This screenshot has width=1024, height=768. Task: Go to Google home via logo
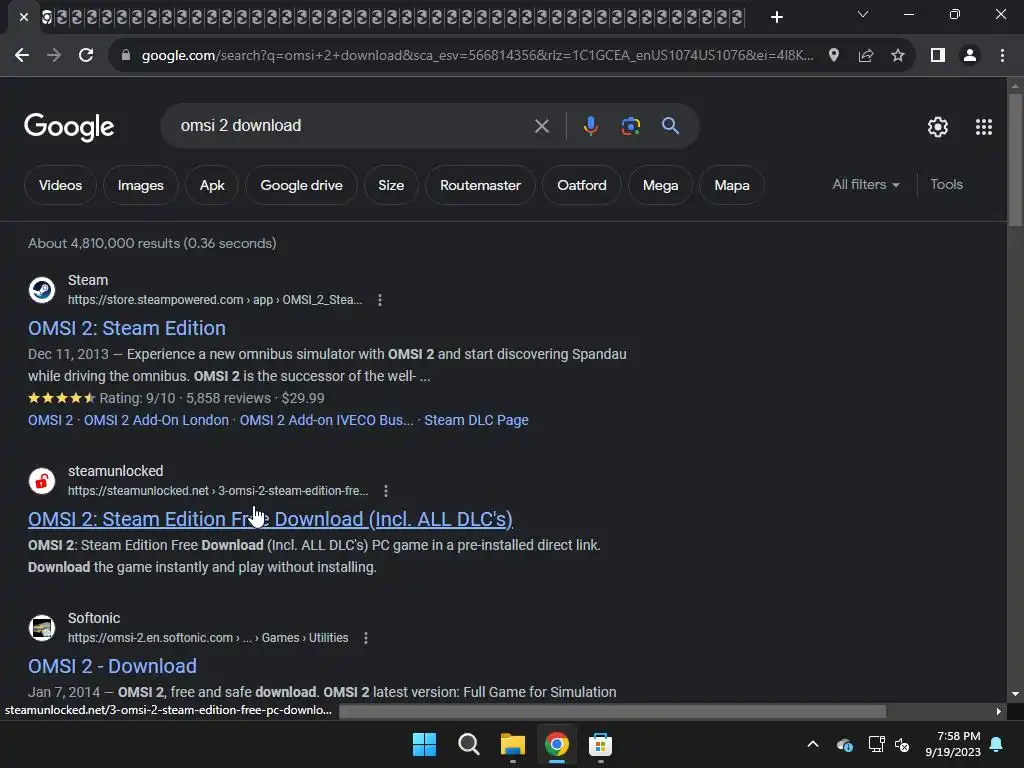(69, 127)
